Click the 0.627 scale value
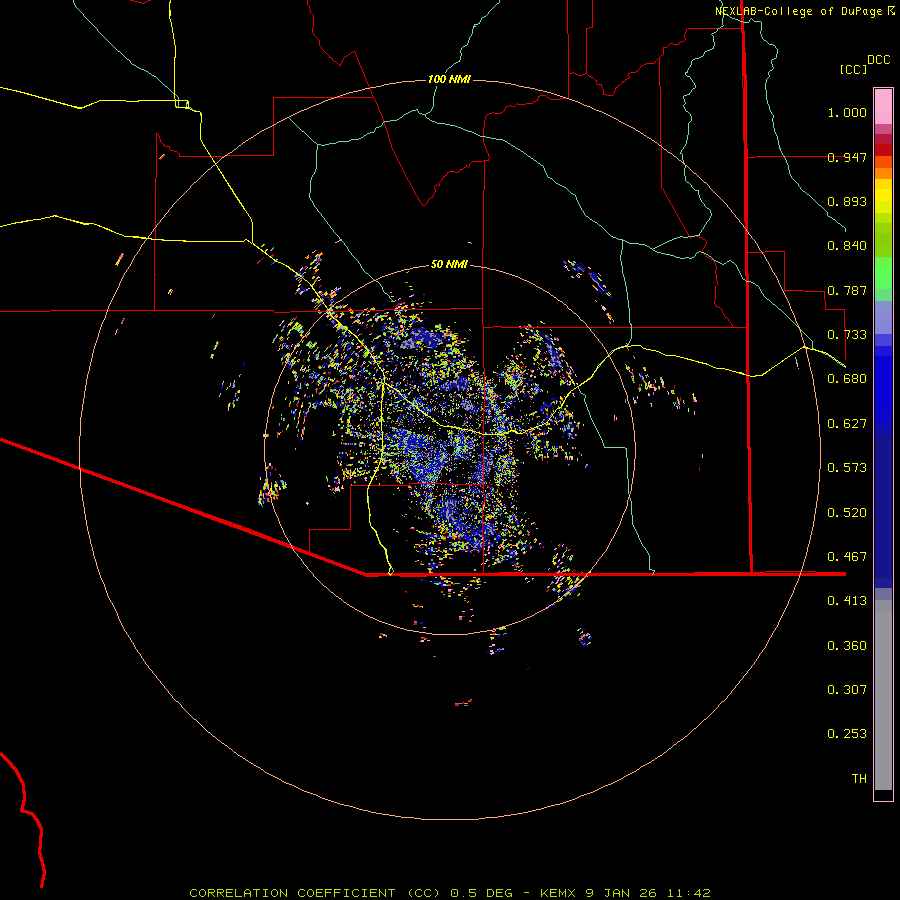 [x=847, y=424]
